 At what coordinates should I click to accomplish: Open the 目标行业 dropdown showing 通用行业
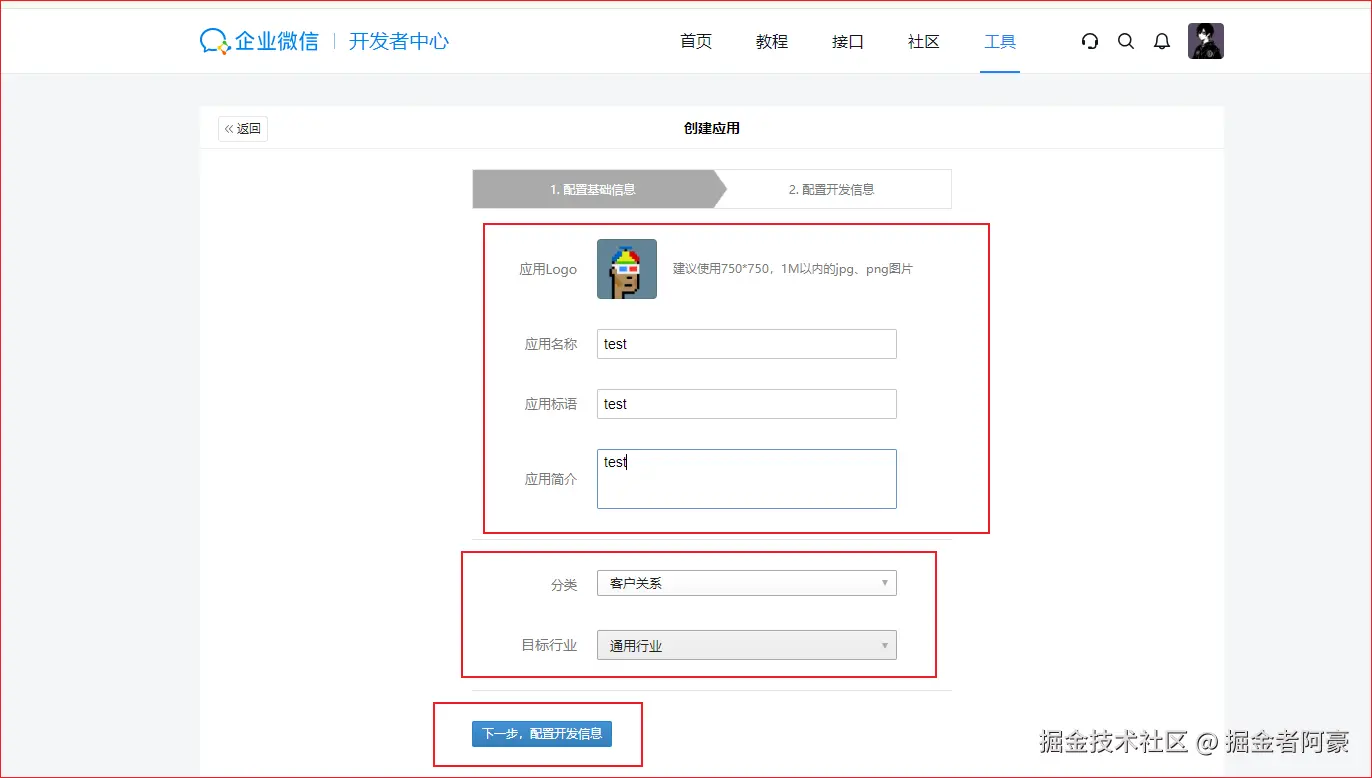[x=747, y=645]
